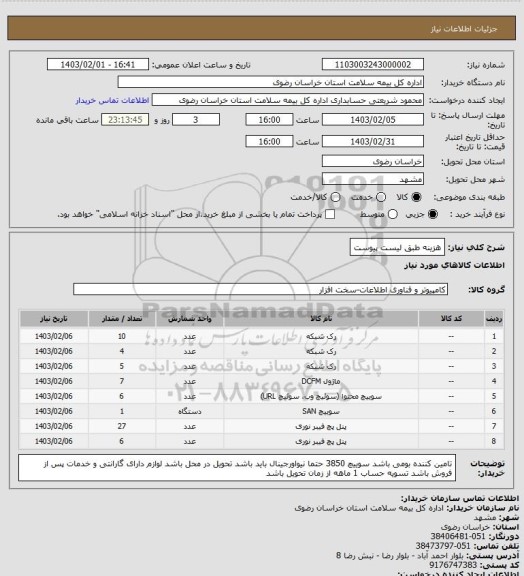Click the quantity 10 cell
Viewport: 524px width, 576px height.
coord(122,336)
